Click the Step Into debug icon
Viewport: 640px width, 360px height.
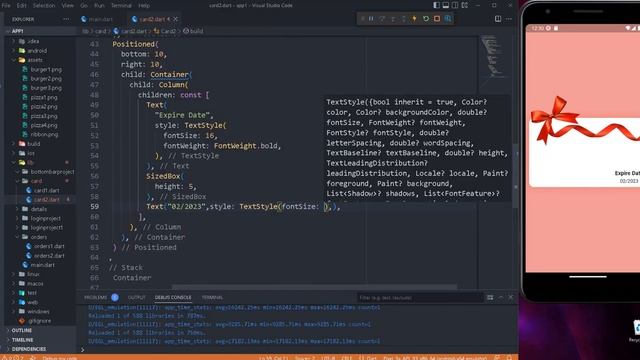tap(393, 19)
